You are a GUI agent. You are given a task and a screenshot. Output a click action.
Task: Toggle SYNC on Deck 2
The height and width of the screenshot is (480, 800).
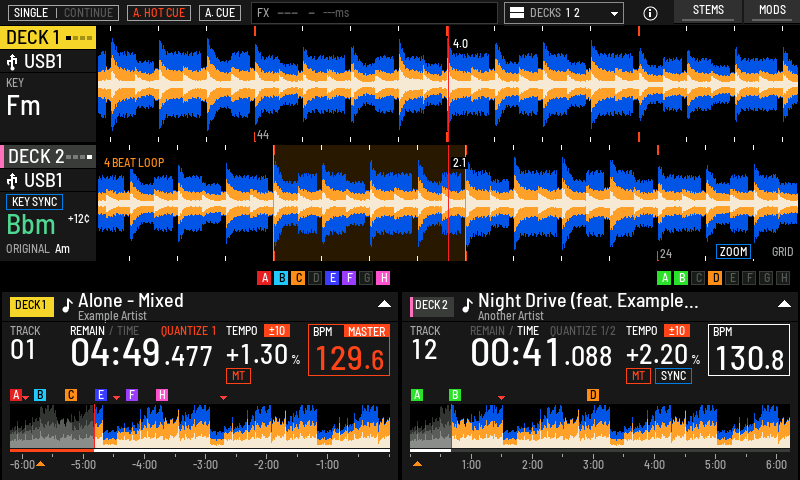pos(673,376)
